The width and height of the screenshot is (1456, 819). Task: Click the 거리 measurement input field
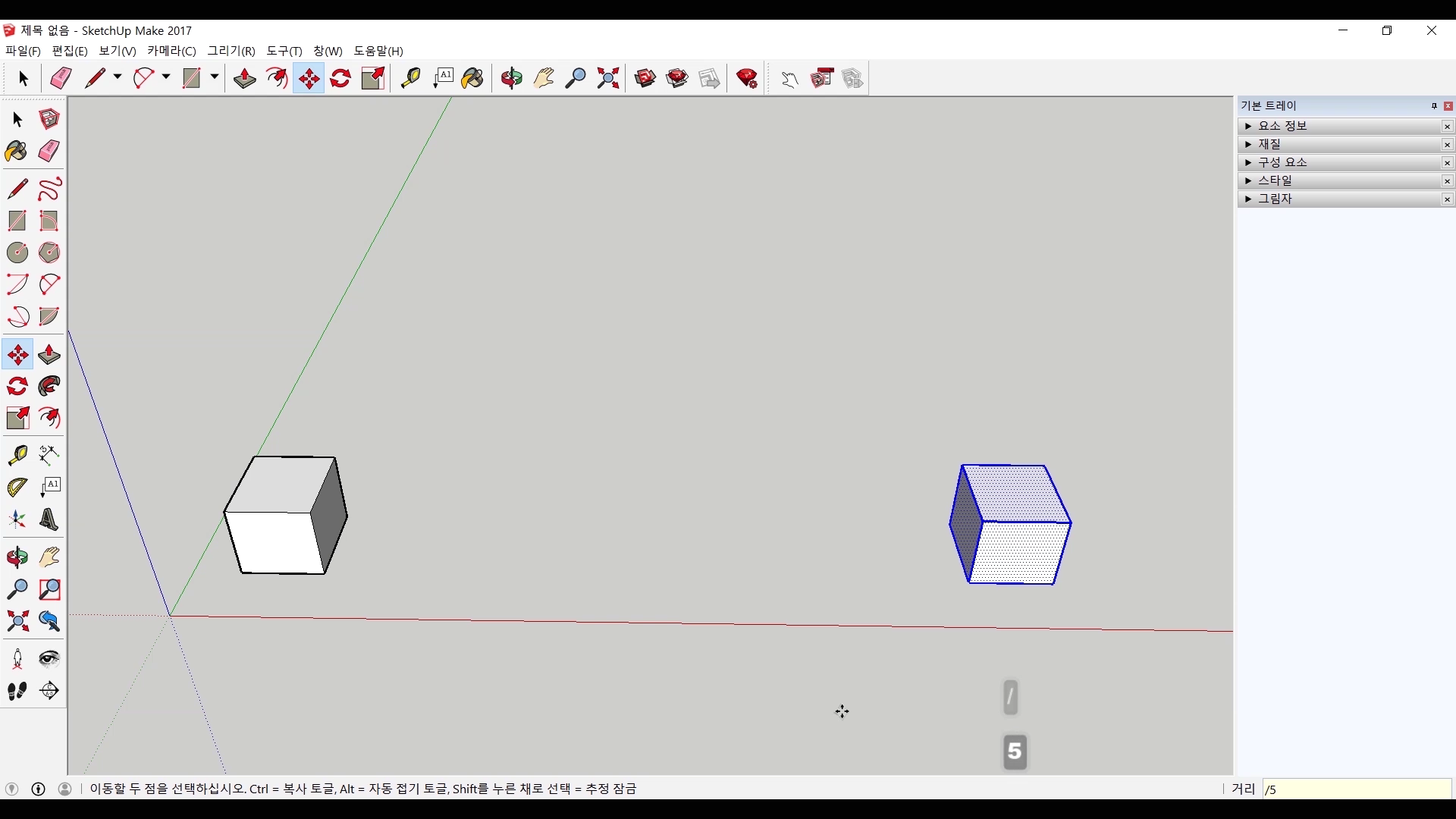tap(1356, 789)
